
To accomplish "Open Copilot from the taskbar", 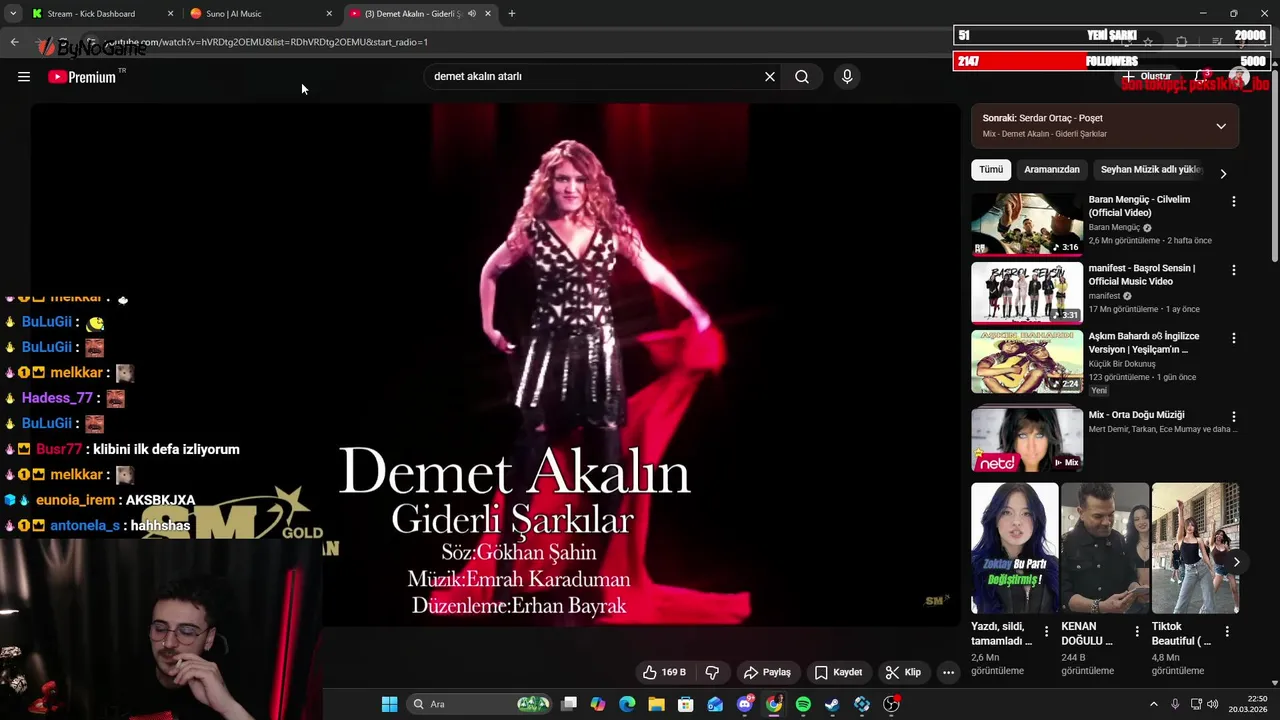I will (x=598, y=704).
